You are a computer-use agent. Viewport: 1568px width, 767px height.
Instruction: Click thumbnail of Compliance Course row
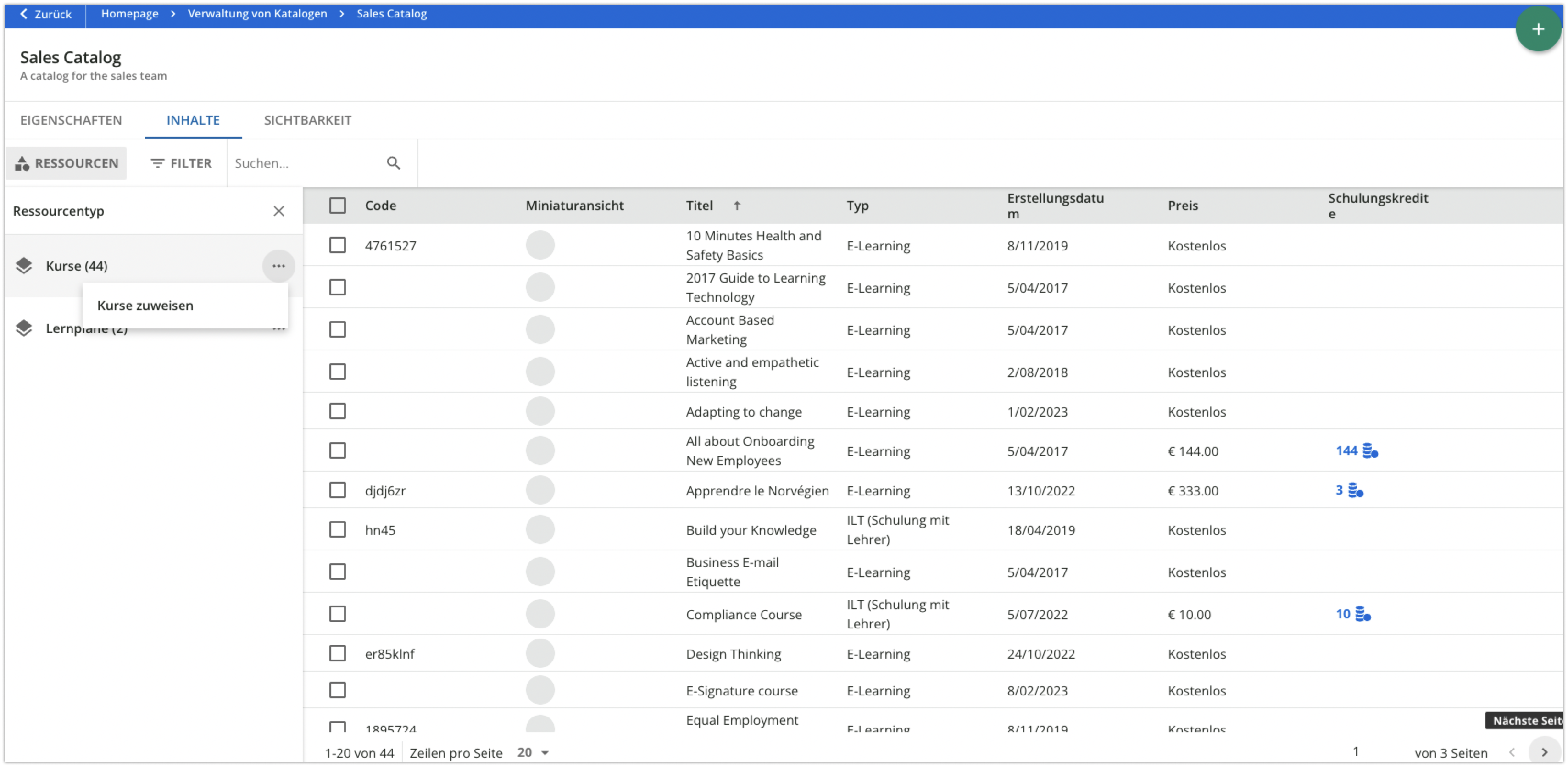coord(540,614)
